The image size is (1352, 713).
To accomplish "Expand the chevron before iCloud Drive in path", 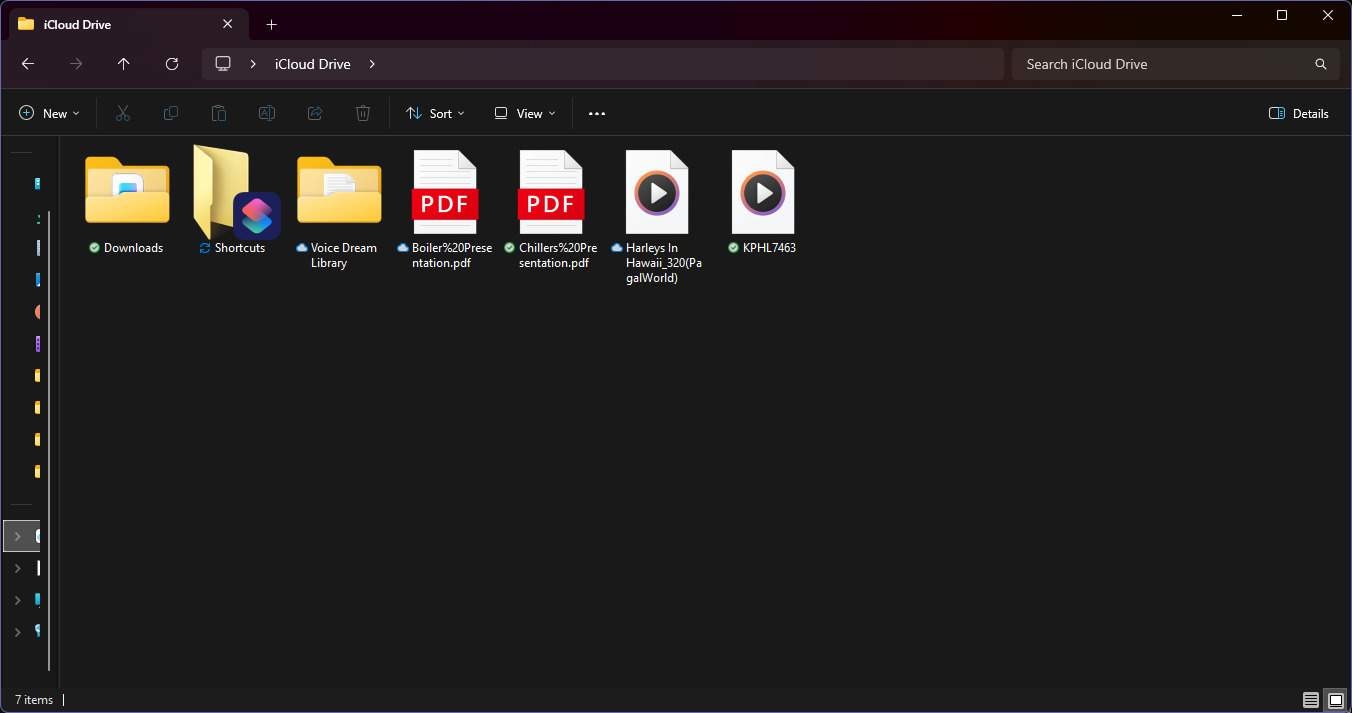I will coord(253,64).
